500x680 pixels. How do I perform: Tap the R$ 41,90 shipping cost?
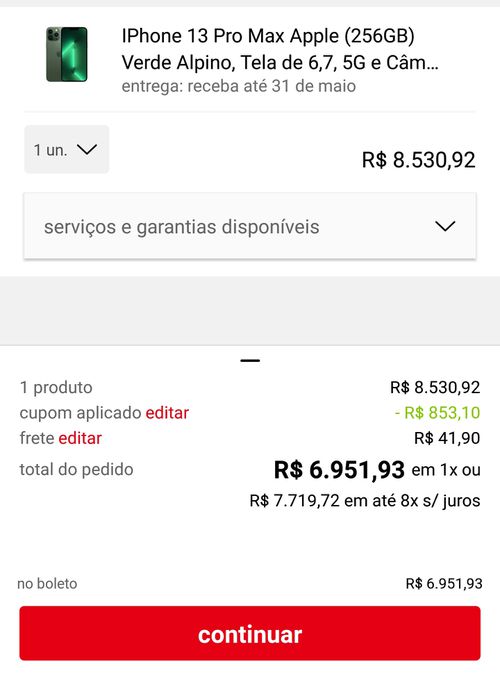[447, 438]
